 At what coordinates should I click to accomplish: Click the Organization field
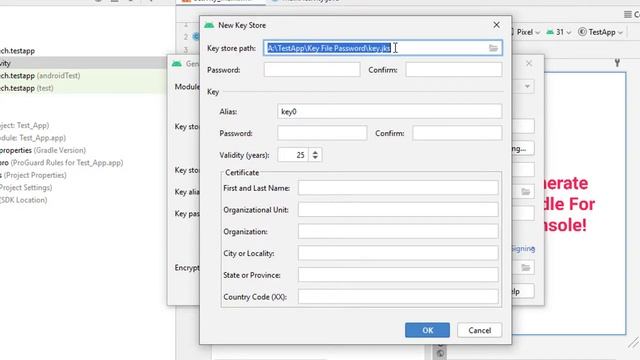398,231
